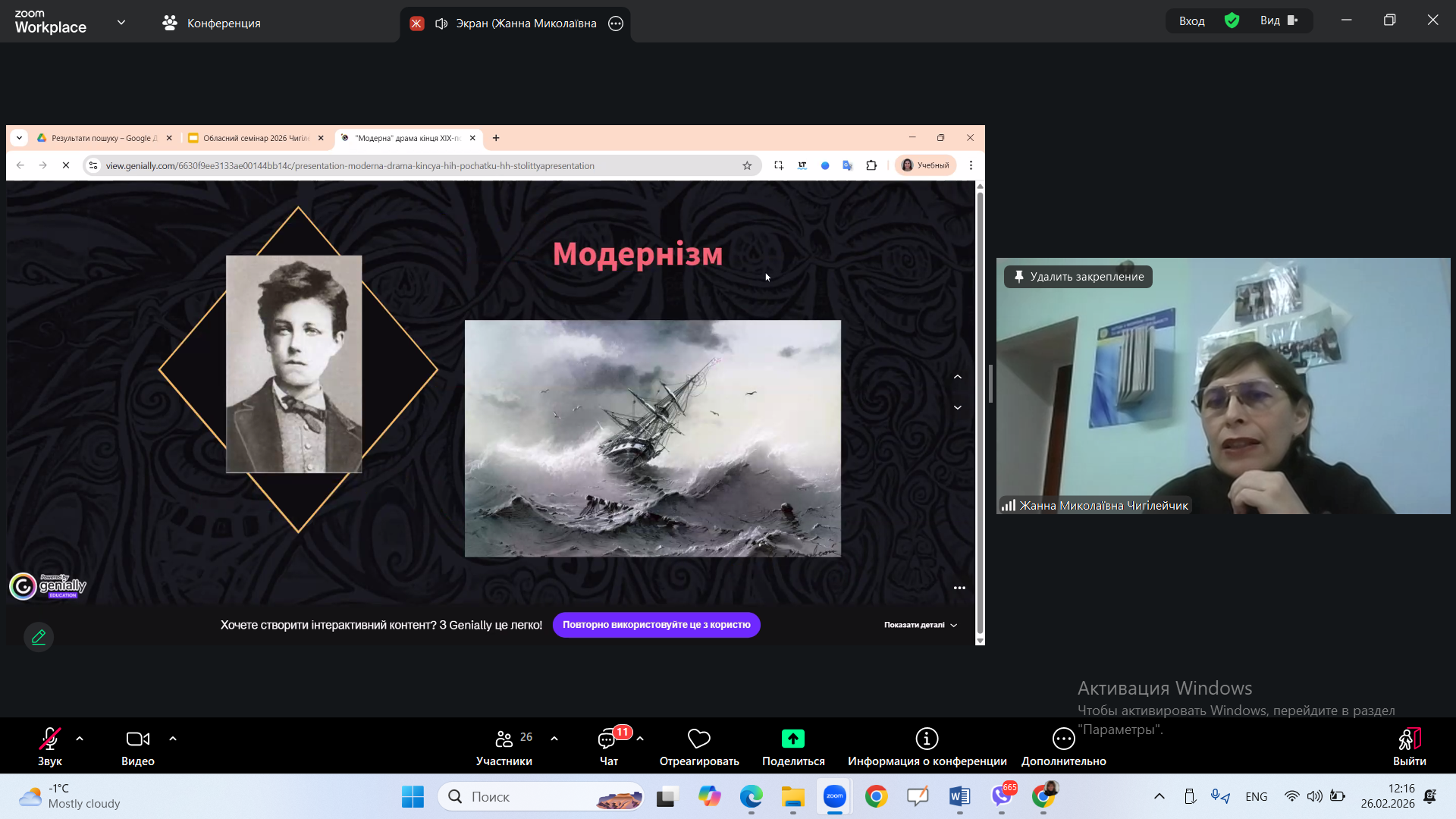The image size is (1456, 819).
Task: Open the Chat panel with 11 unread
Action: 609,747
